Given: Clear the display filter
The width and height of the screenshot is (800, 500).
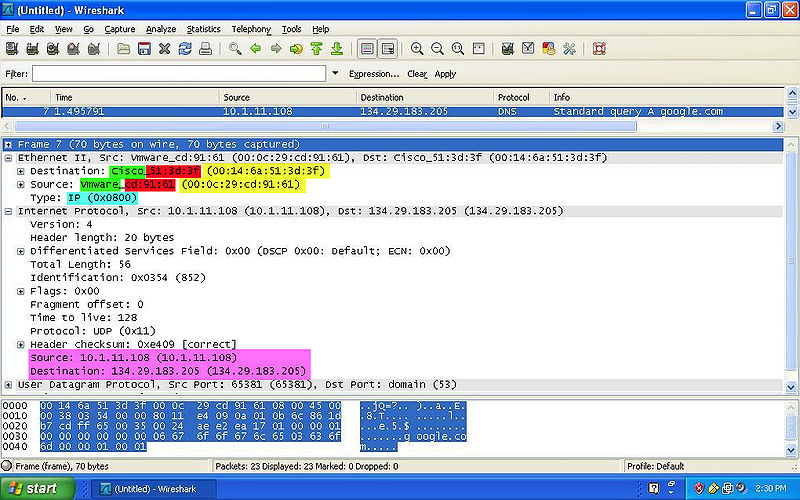Looking at the screenshot, I should click(x=417, y=74).
